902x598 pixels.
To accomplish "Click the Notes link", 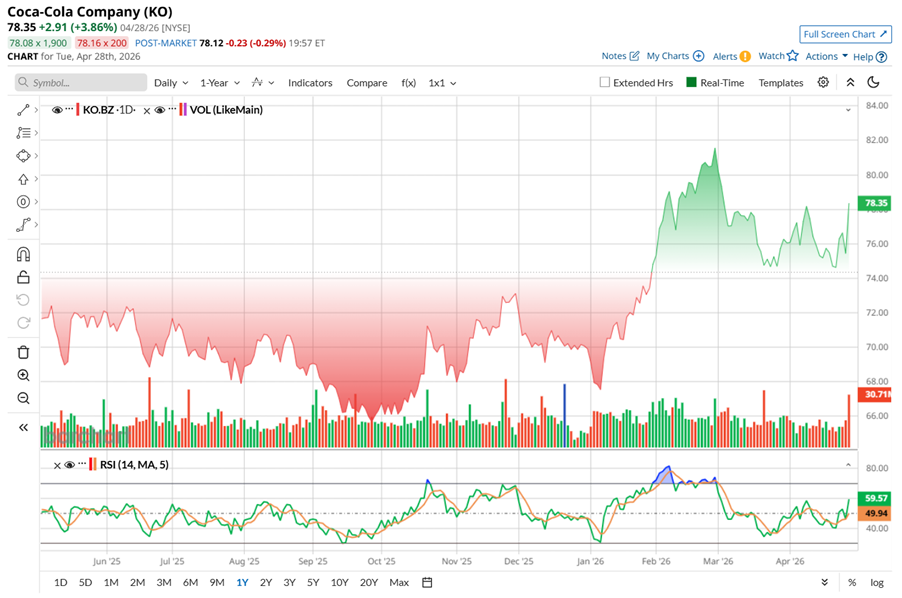I will [614, 56].
